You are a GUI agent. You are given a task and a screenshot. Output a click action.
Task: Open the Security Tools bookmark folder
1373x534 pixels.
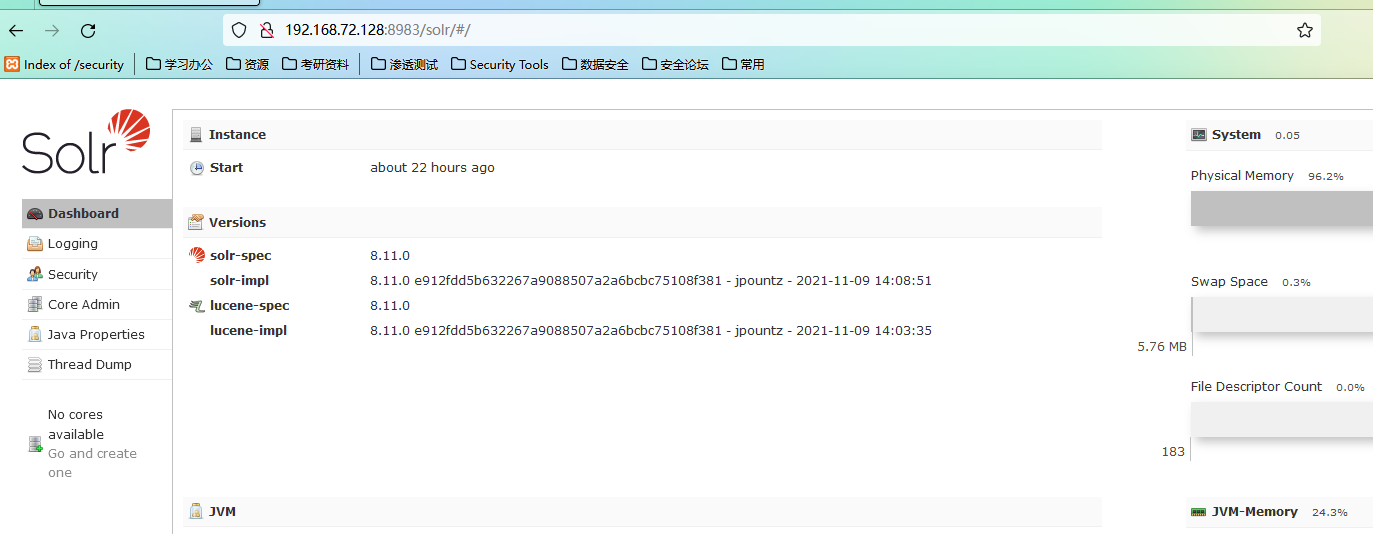pyautogui.click(x=500, y=64)
